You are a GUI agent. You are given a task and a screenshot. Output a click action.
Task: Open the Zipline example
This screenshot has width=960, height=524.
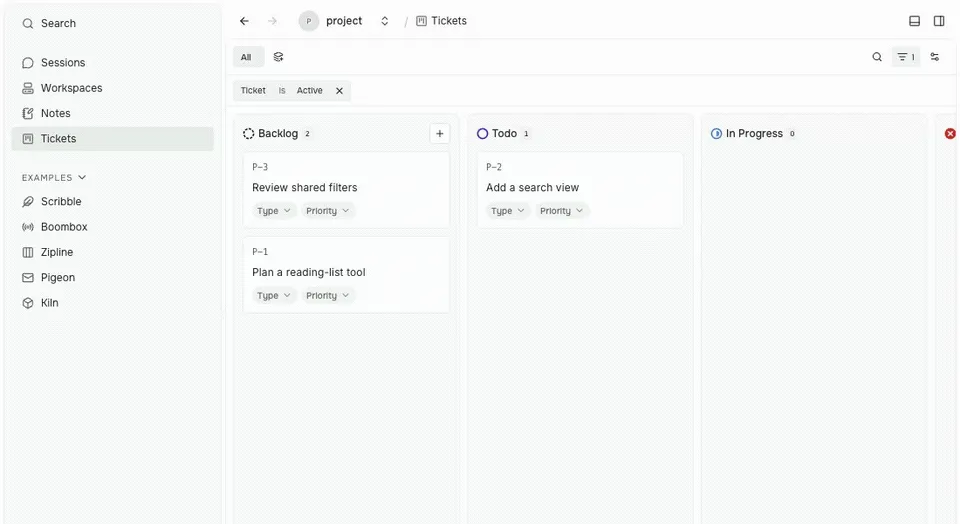pyautogui.click(x=113, y=252)
